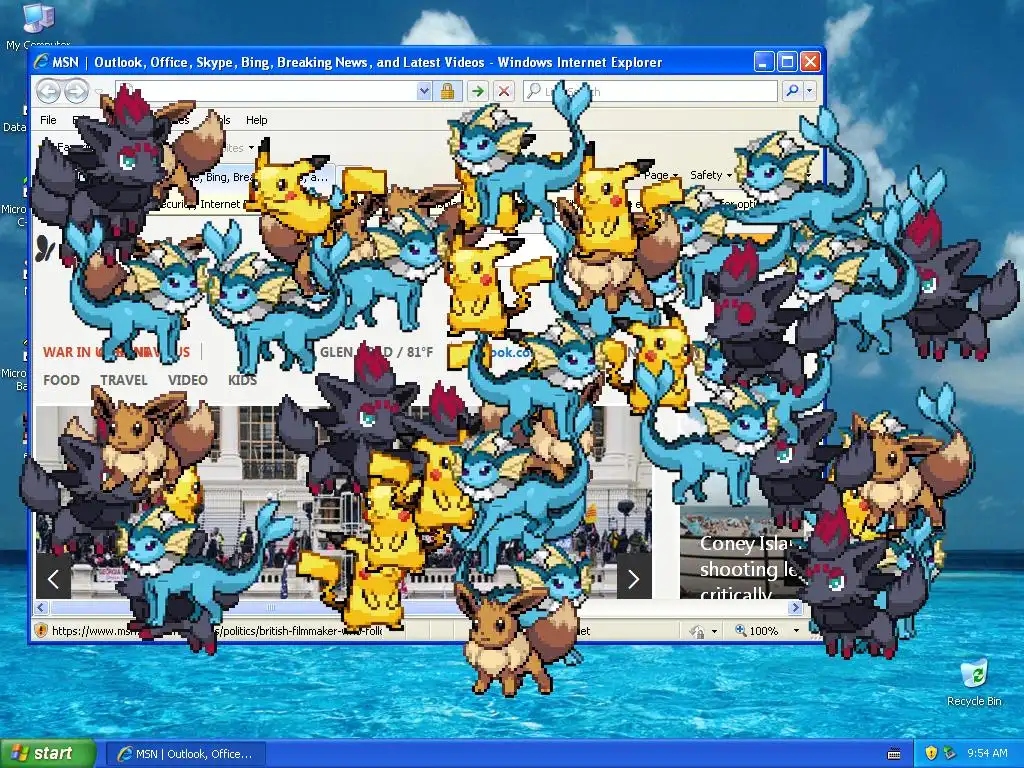Screen dimensions: 1024x768
Task: Open the KIDS section link
Action: pos(242,380)
